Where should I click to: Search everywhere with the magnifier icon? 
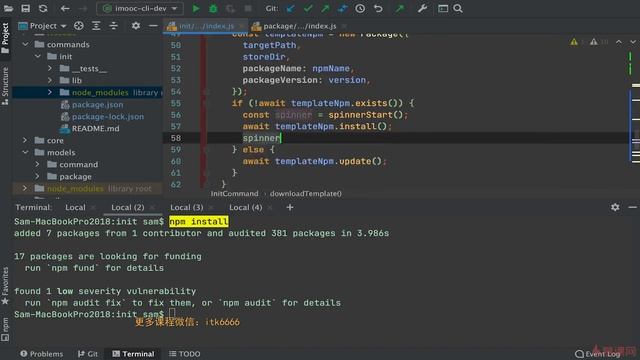click(458, 8)
